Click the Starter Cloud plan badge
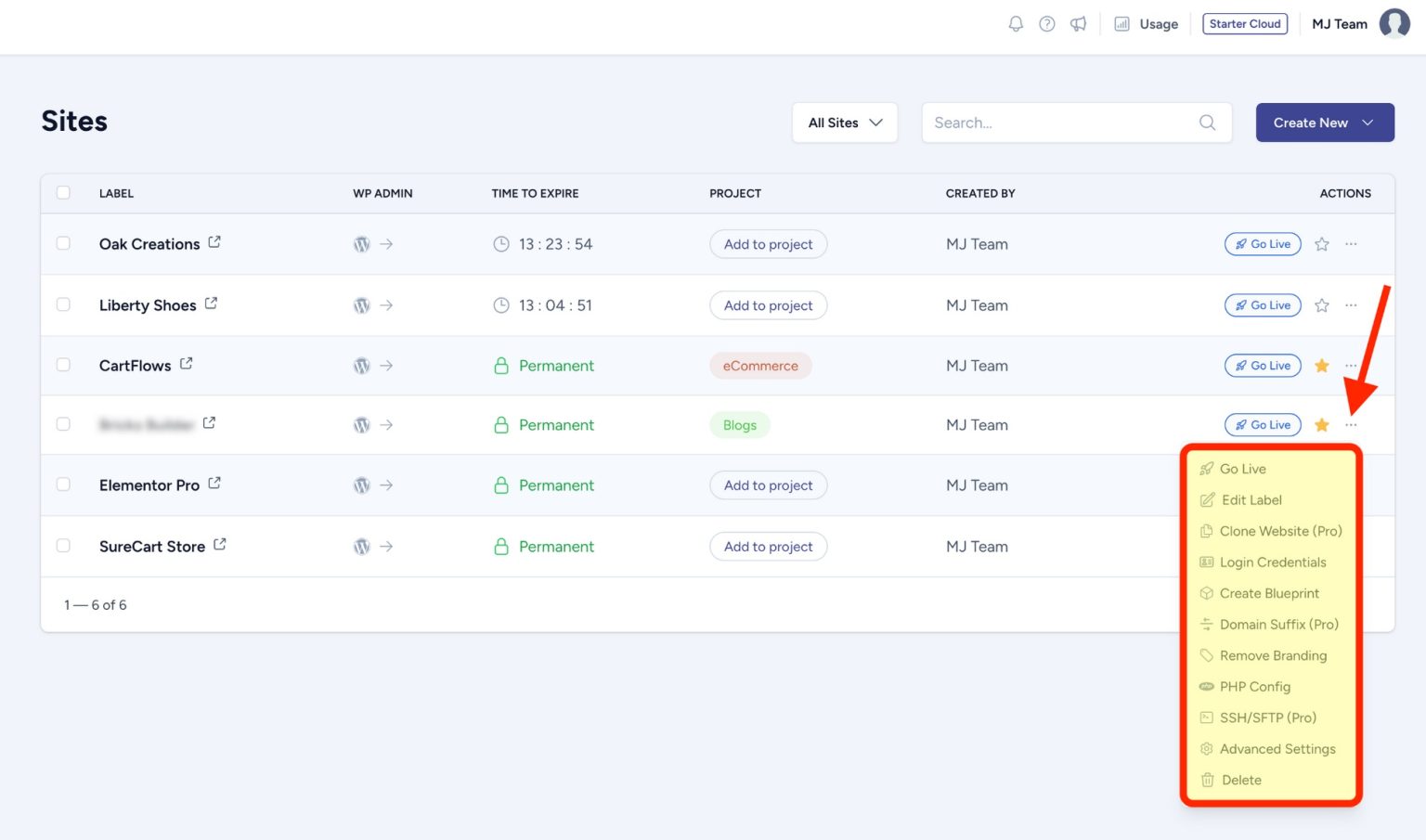Screen dimensions: 1426x840 pyautogui.click(x=1245, y=23)
